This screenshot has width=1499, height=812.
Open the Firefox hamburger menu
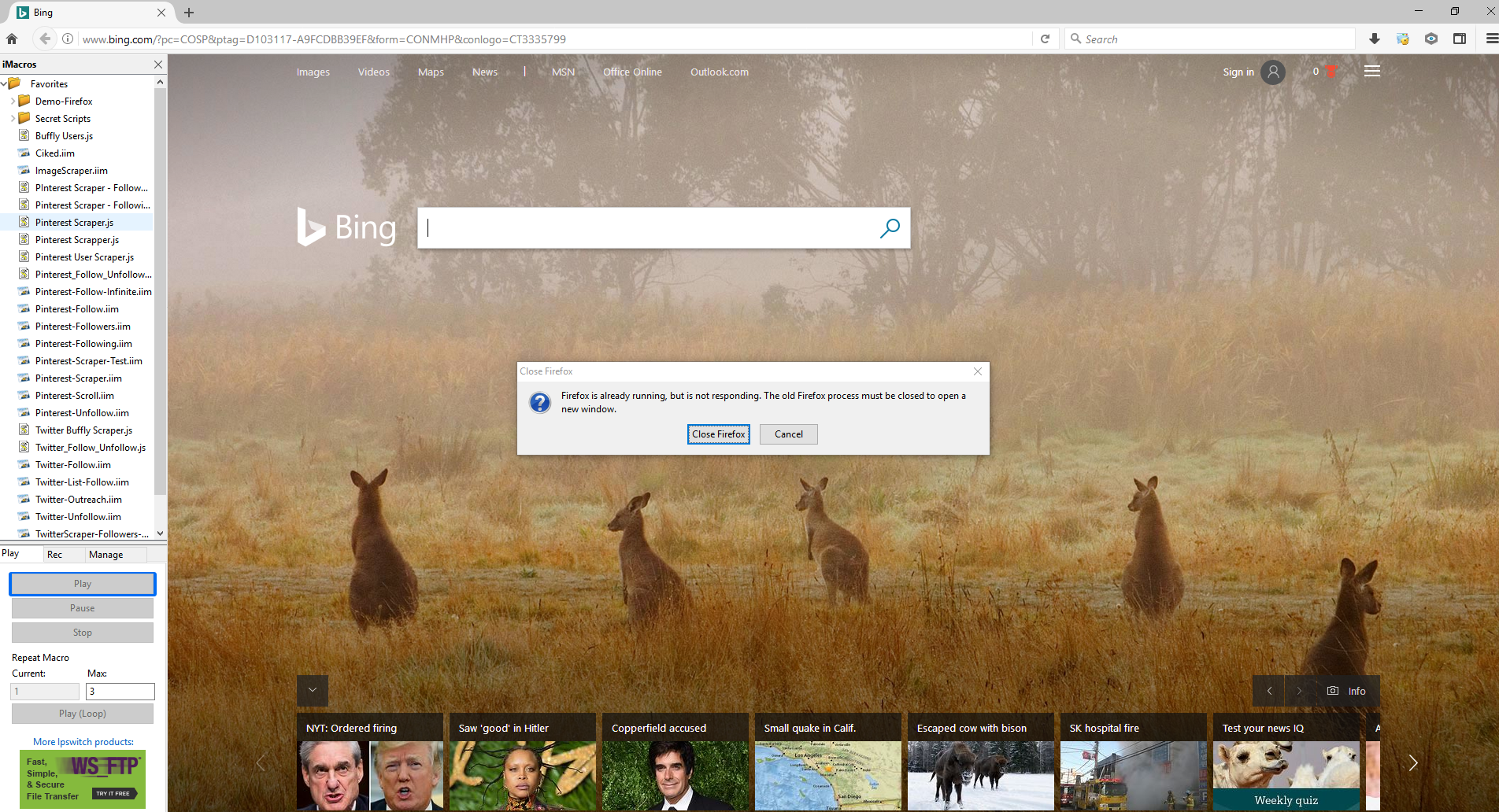[1490, 39]
